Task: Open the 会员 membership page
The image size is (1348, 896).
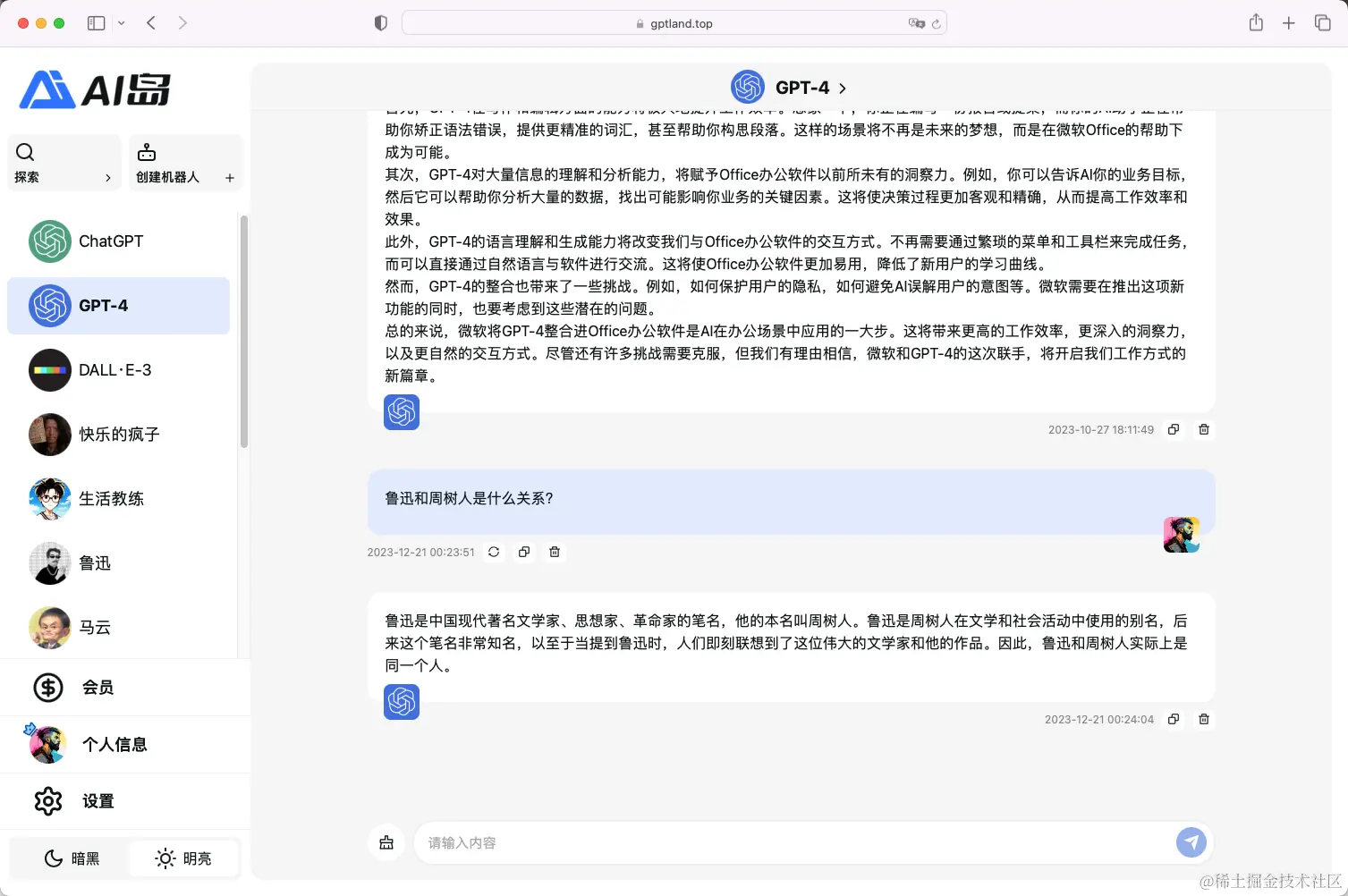Action: pos(125,688)
